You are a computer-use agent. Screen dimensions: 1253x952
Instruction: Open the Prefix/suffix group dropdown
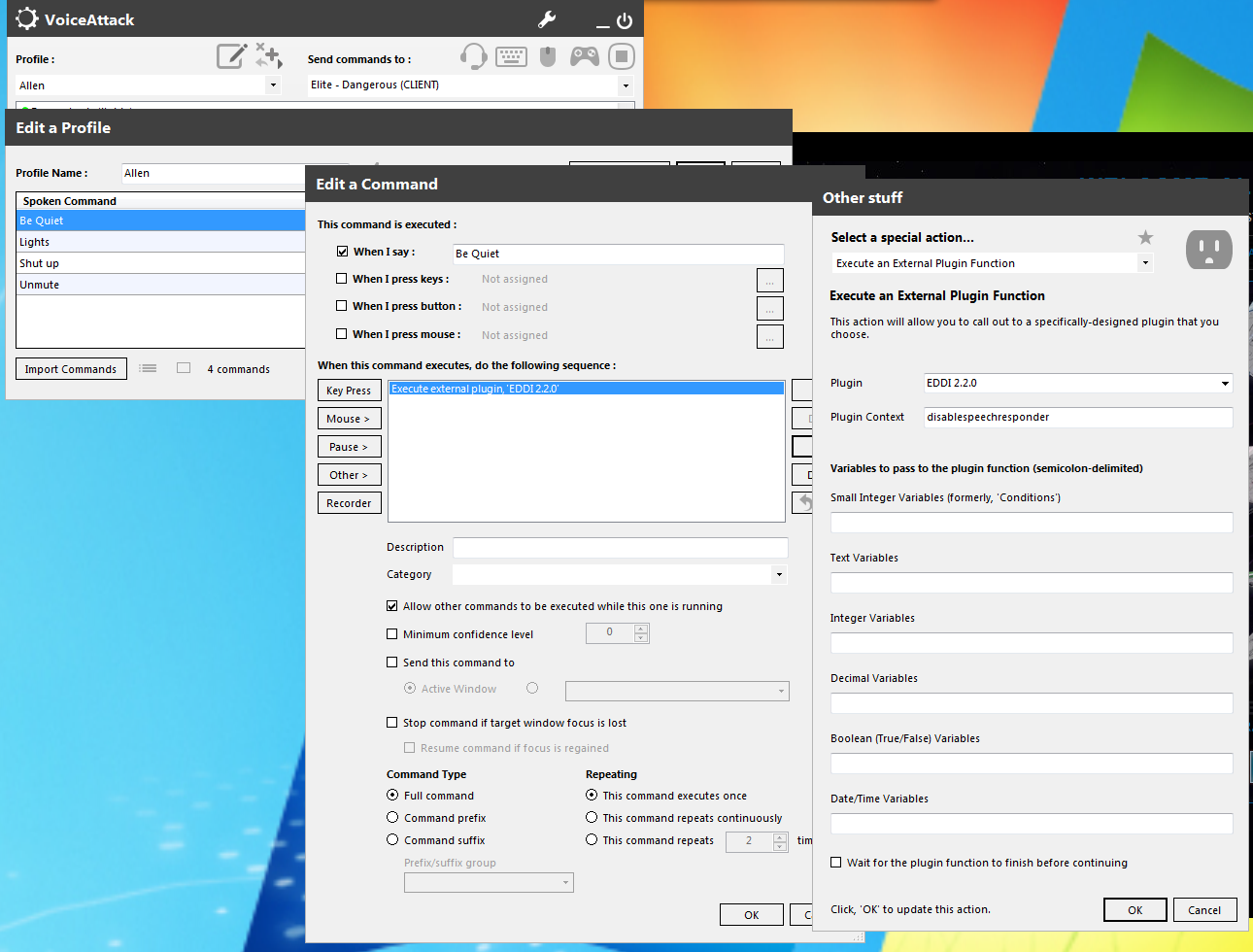click(x=489, y=882)
